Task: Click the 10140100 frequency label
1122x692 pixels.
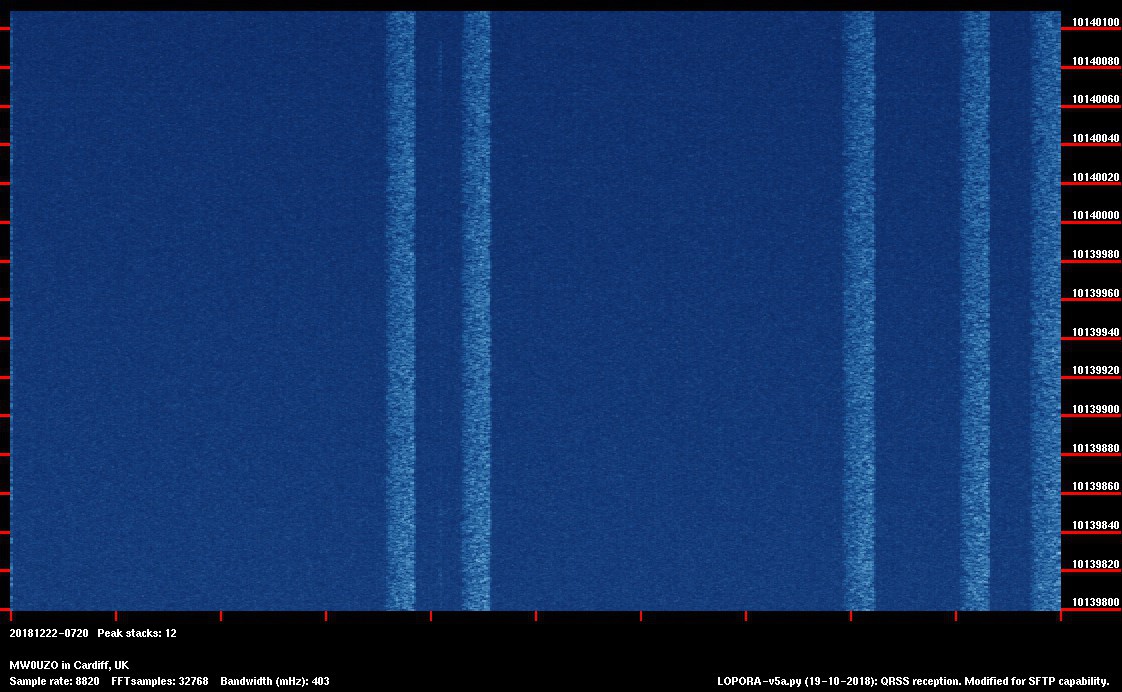Action: 1095,22
